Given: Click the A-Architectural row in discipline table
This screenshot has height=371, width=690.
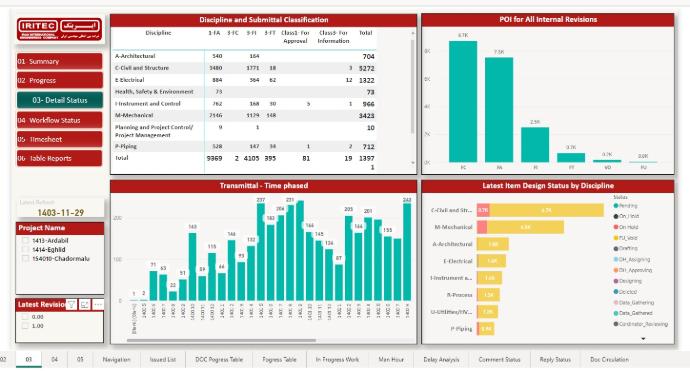Looking at the screenshot, I should [x=244, y=56].
